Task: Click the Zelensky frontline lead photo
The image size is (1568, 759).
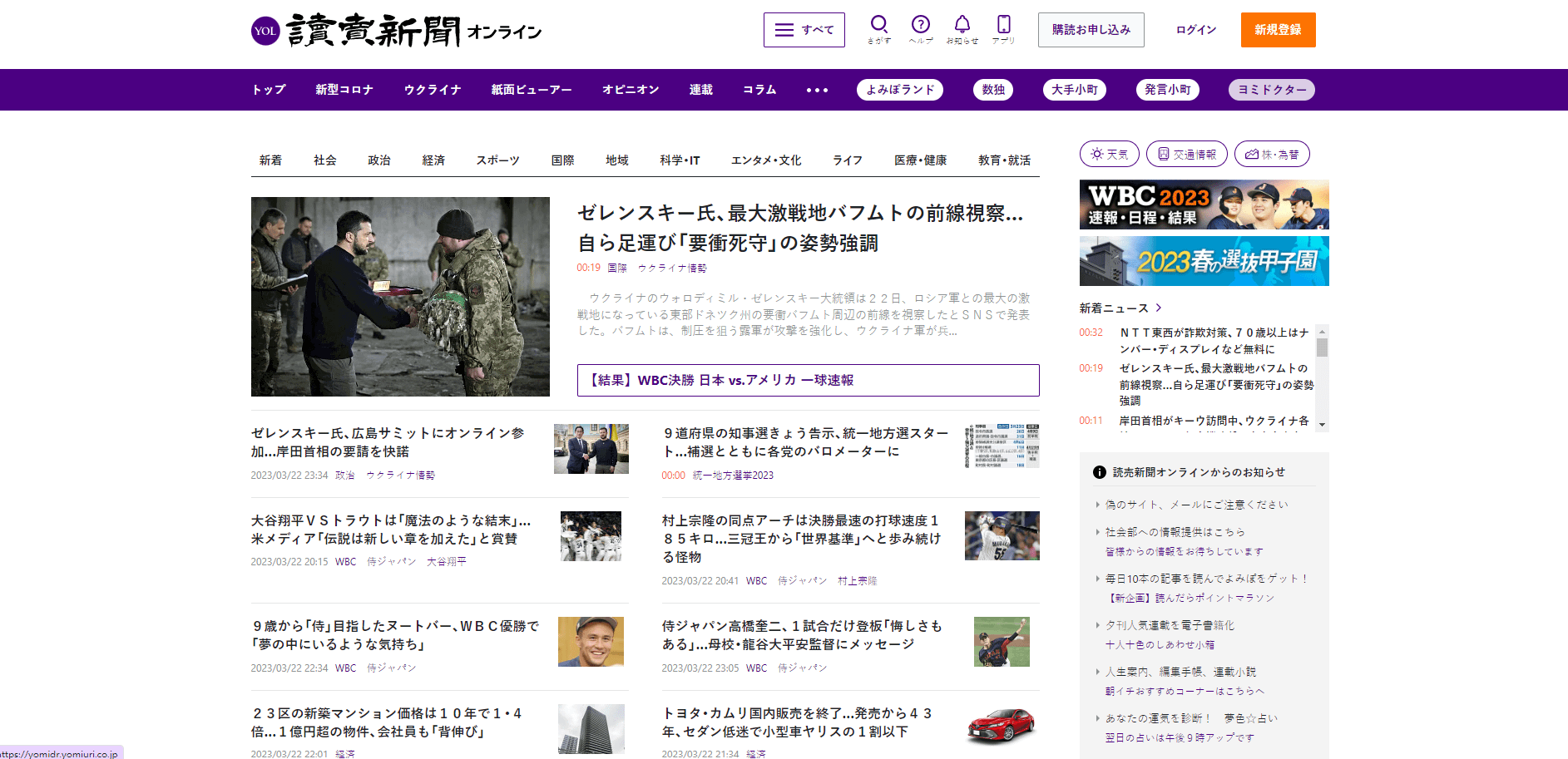Action: [x=400, y=297]
